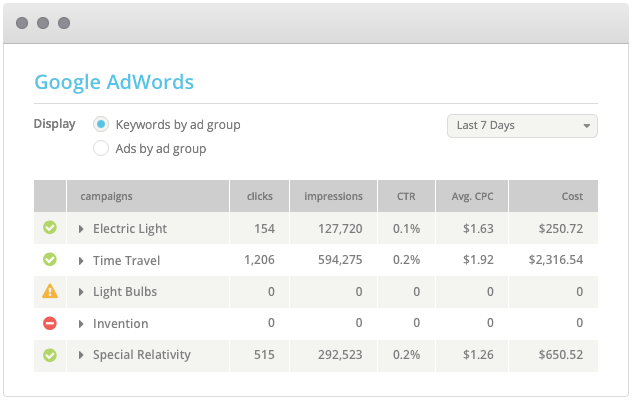Click the 0.1% CTR value
Image resolution: width=632 pixels, height=400 pixels.
click(406, 229)
